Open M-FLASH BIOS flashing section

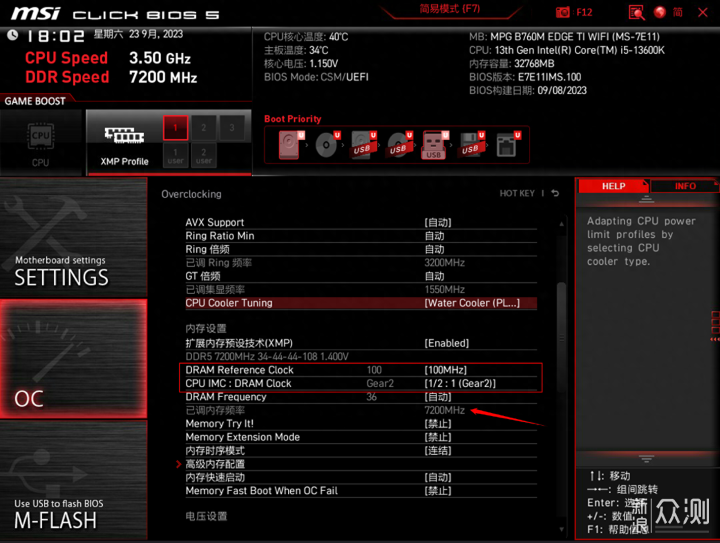pos(73,480)
